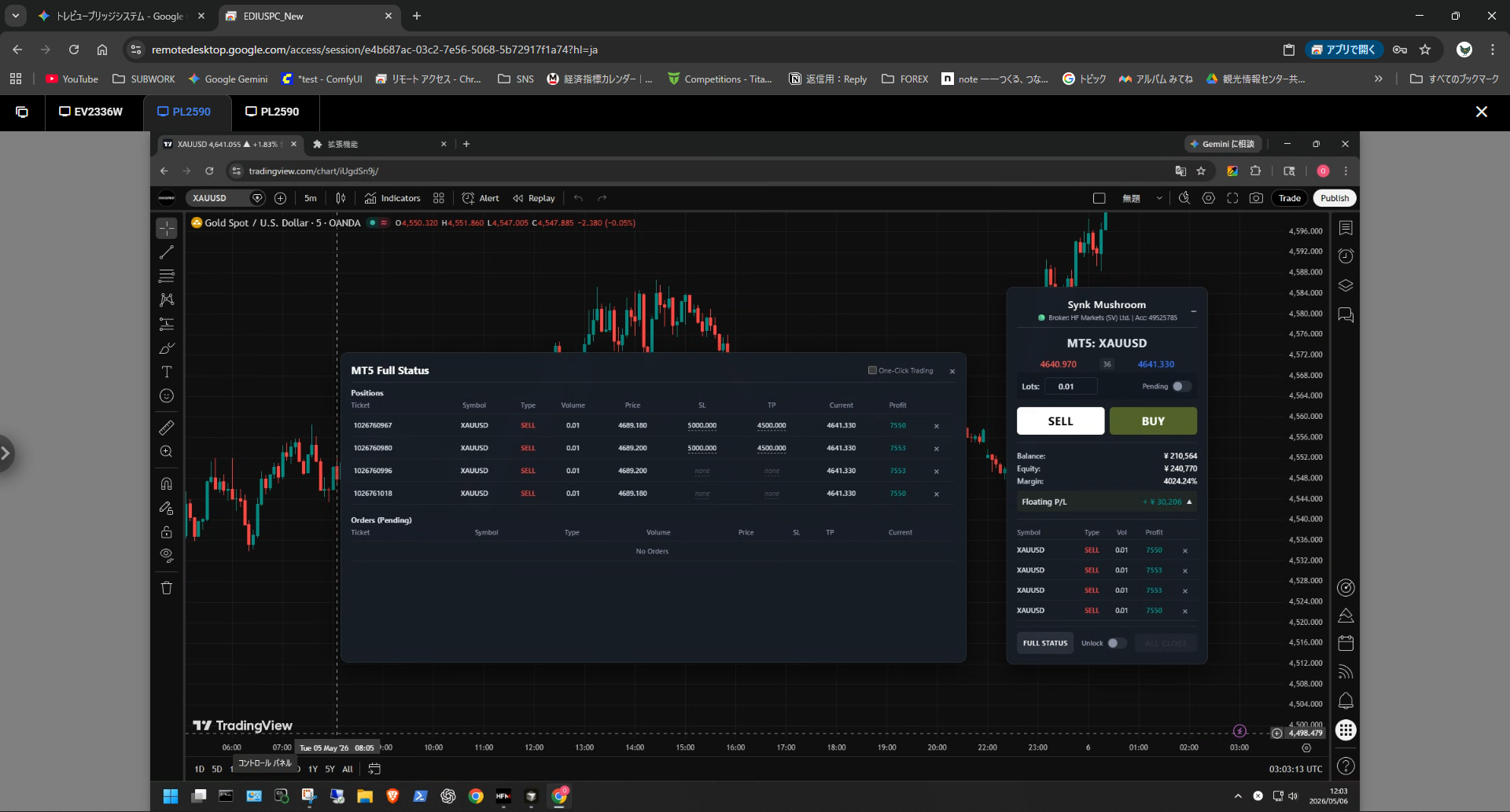Click the trash remove objects icon

coord(167,588)
